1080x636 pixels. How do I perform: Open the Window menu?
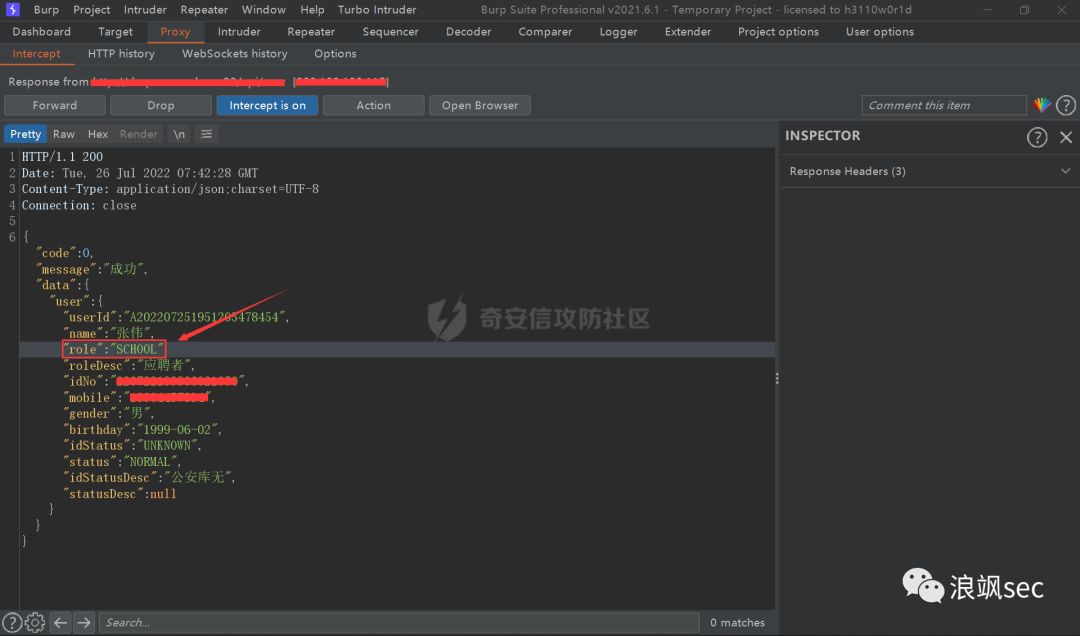263,10
